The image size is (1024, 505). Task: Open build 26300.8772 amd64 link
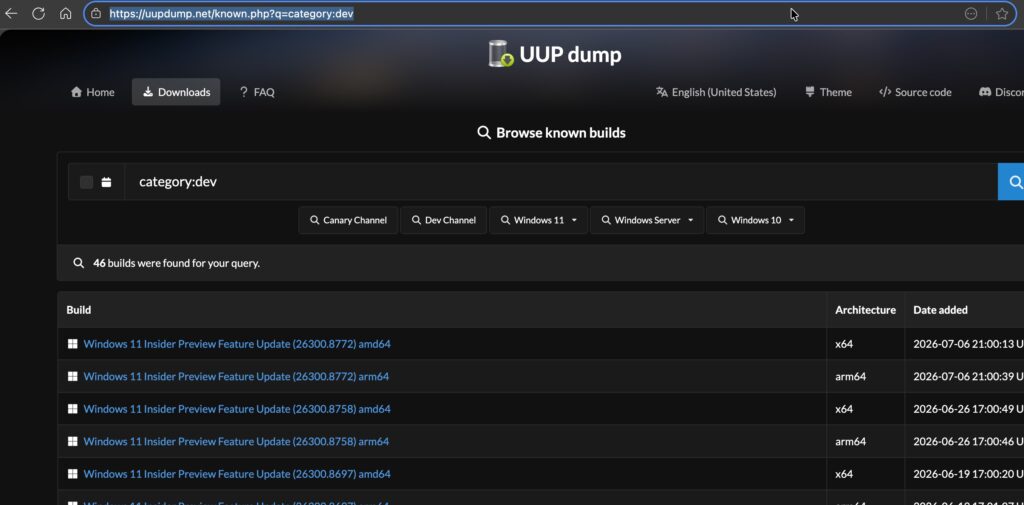tap(237, 344)
